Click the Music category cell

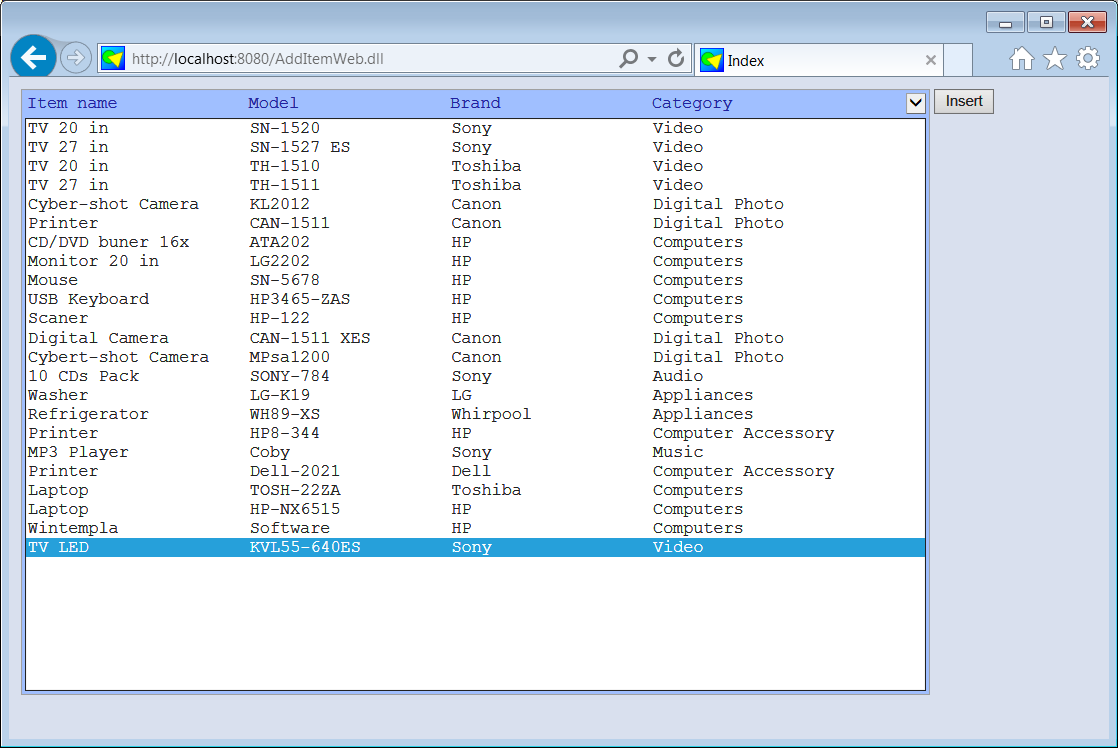(x=677, y=452)
